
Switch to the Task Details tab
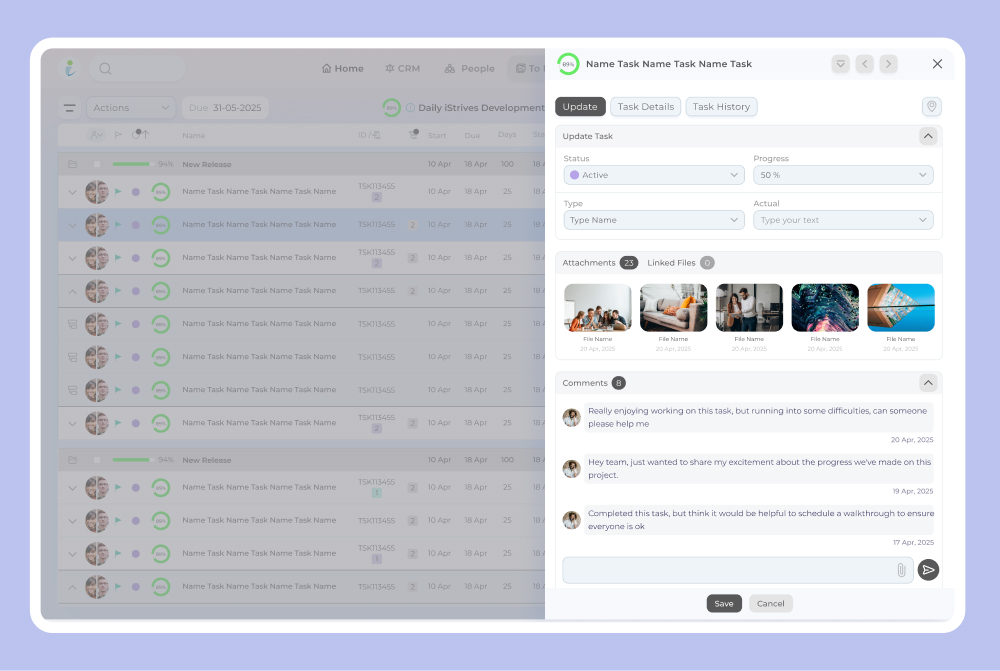coord(645,107)
